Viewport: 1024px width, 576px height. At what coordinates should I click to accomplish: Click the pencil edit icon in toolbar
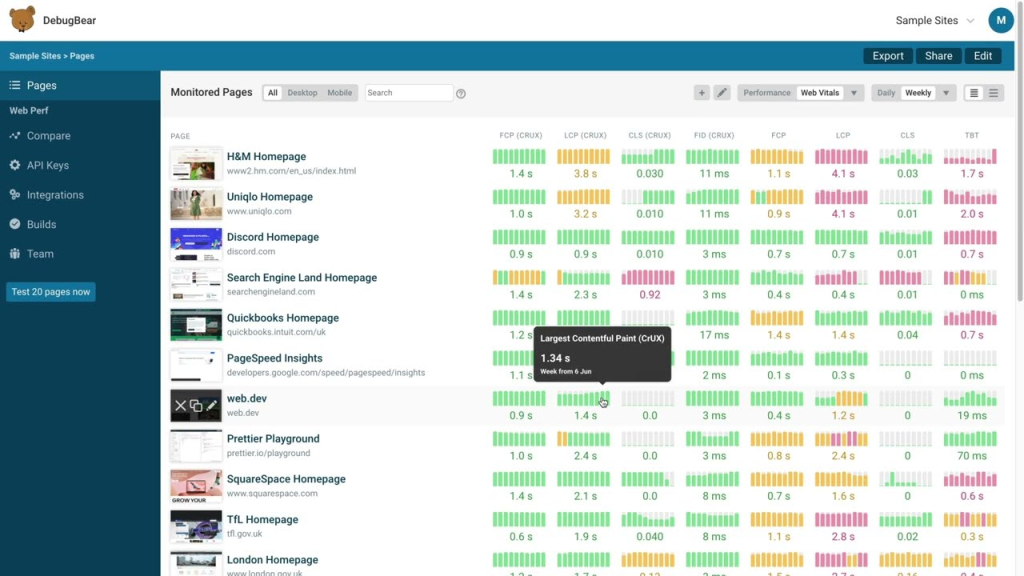point(722,93)
